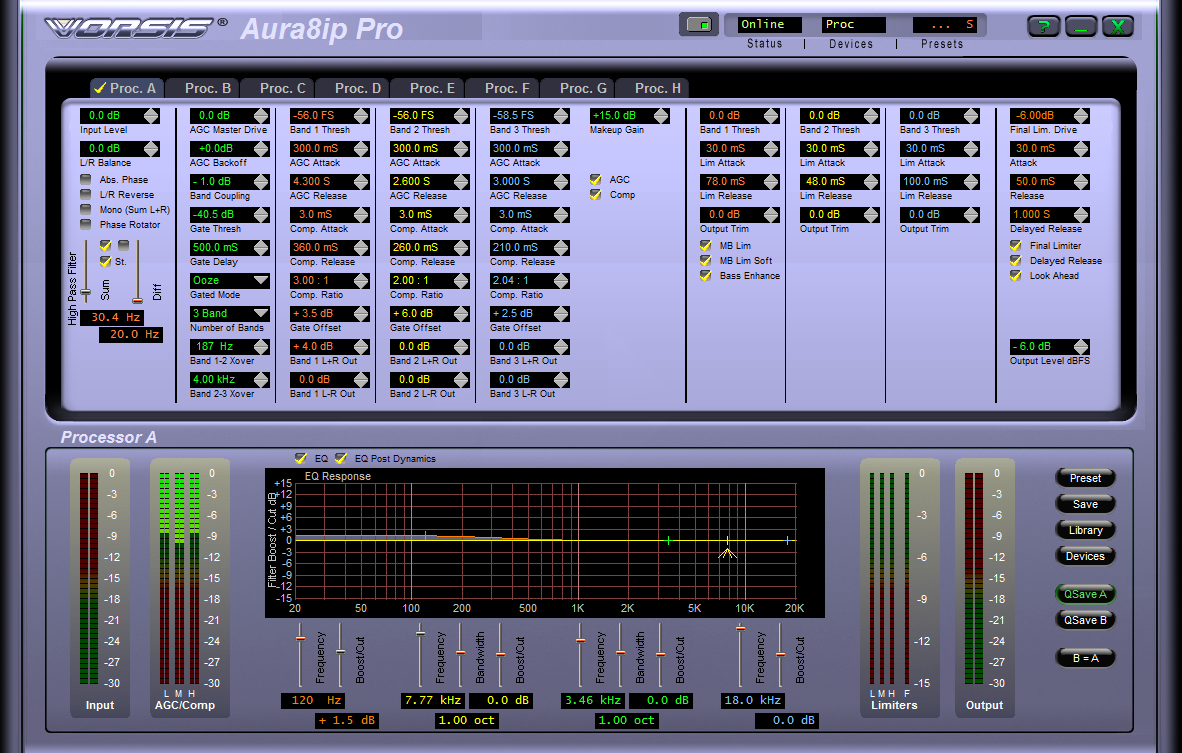Click the Gate Thresh stepper arrows

pyautogui.click(x=261, y=215)
